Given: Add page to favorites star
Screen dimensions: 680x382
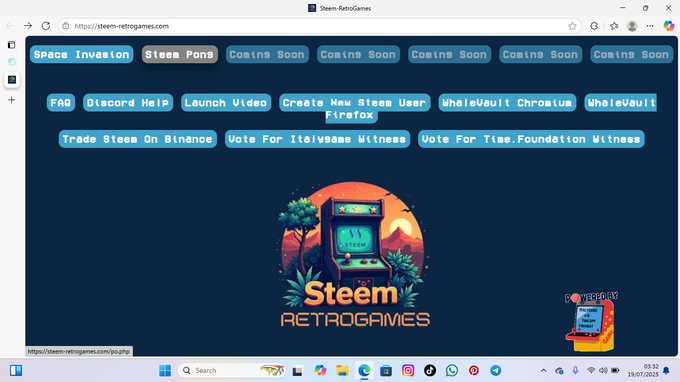Looking at the screenshot, I should coord(572,26).
